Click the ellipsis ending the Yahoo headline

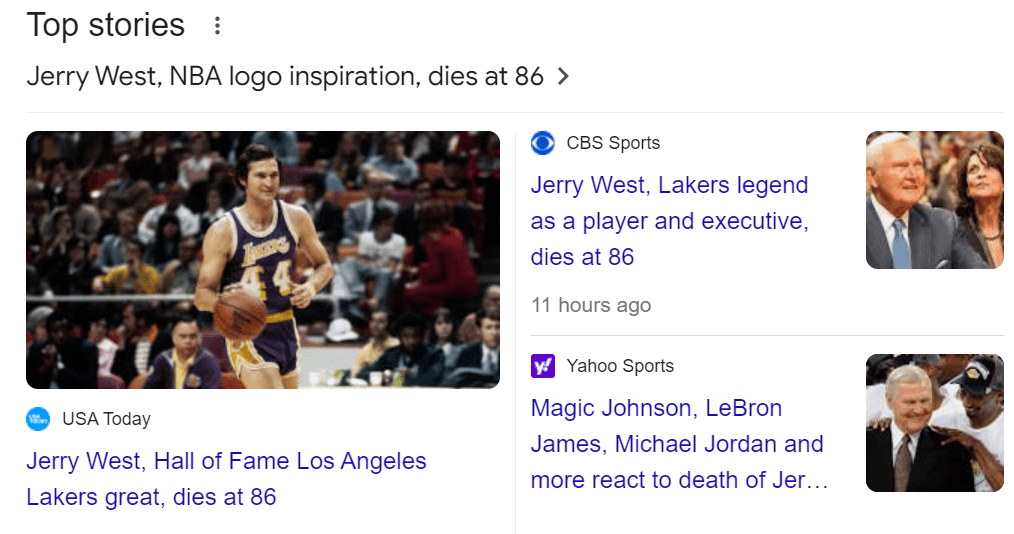click(817, 481)
